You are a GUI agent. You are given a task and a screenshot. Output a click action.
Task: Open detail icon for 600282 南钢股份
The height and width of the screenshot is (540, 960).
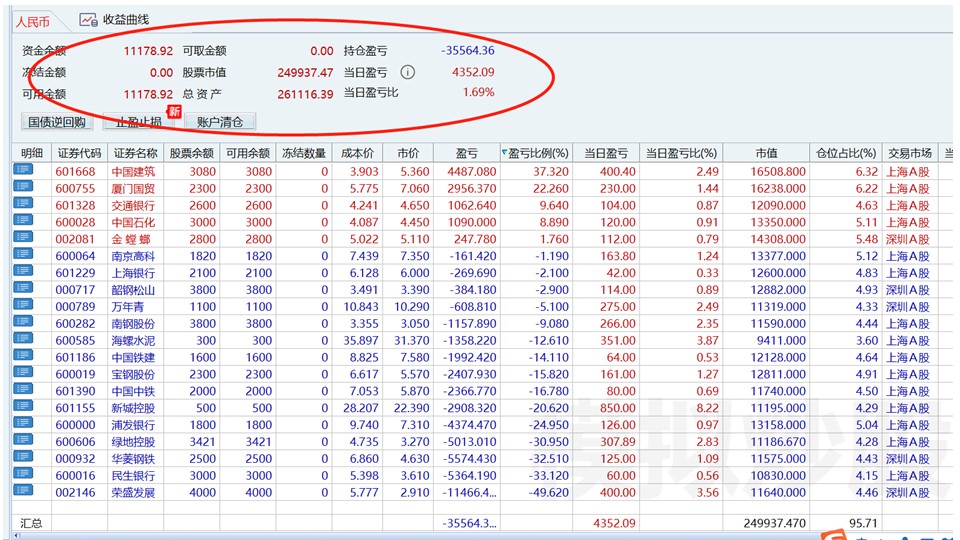tap(23, 321)
